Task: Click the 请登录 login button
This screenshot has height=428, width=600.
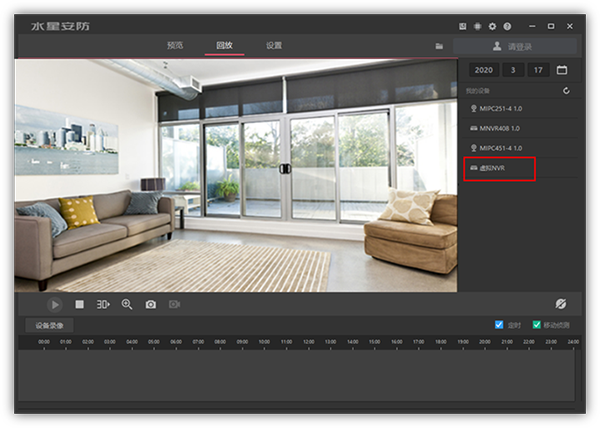Action: [515, 46]
